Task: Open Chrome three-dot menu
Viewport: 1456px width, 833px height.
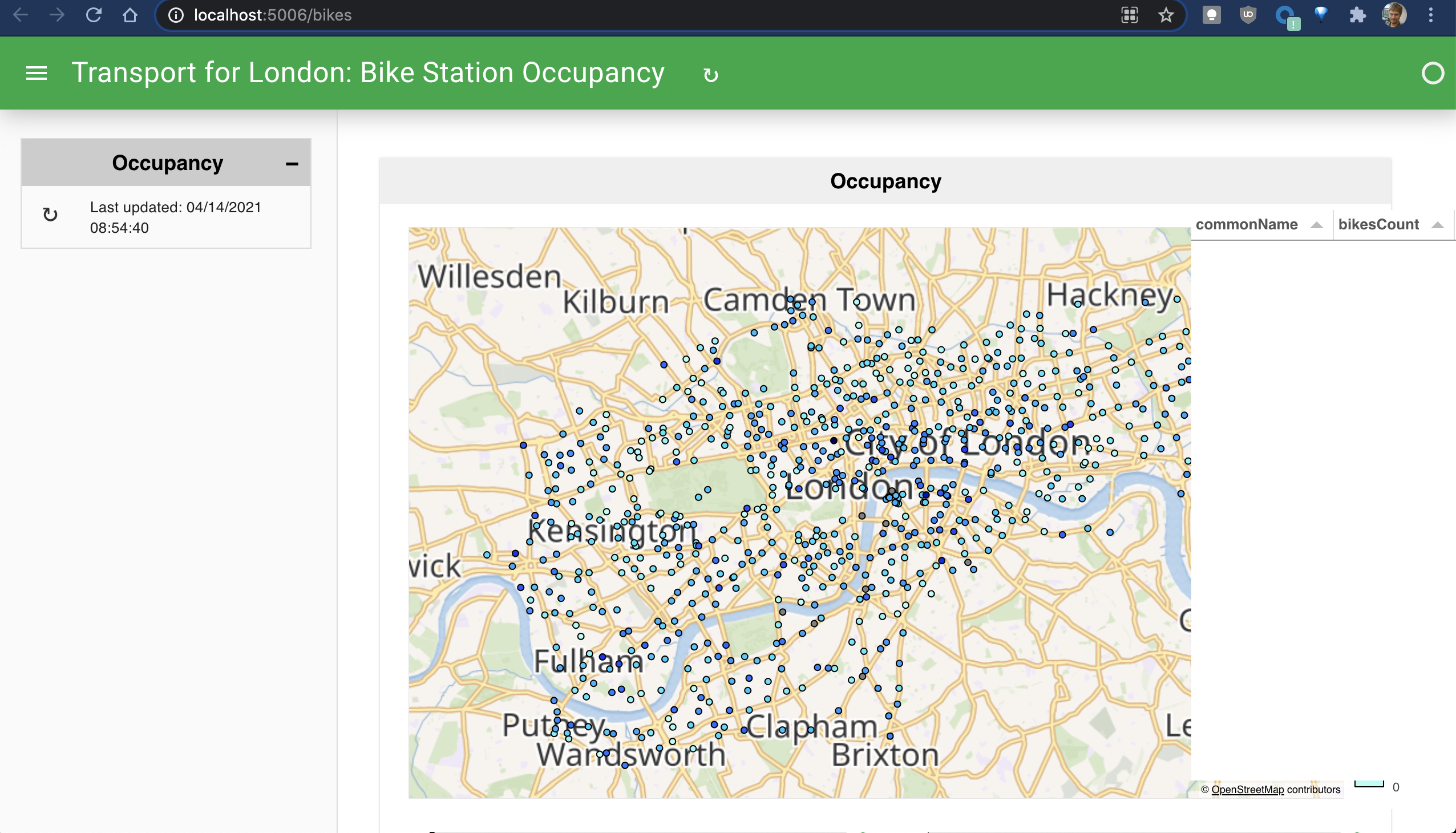Action: click(x=1430, y=15)
